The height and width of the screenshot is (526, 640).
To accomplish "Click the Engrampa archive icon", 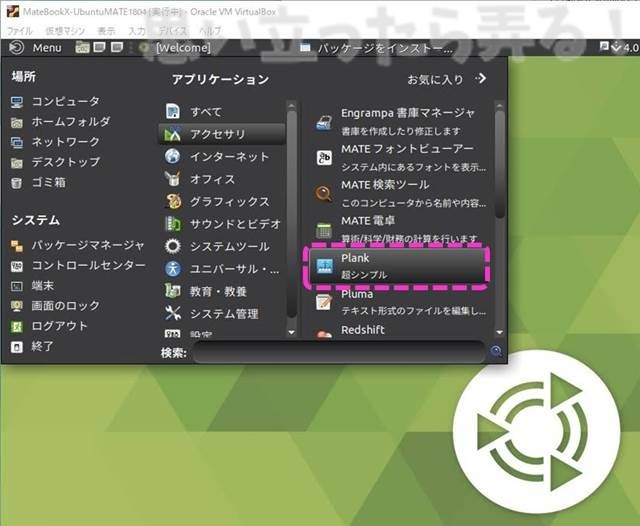I will [x=324, y=122].
